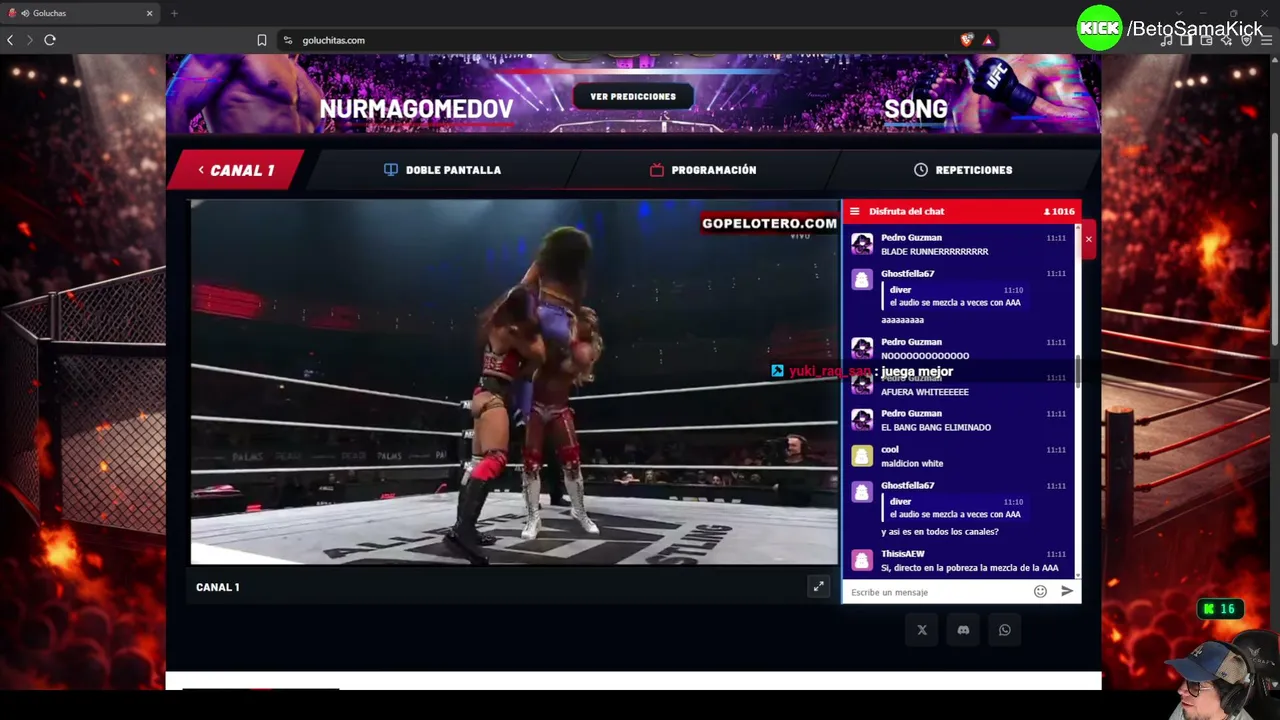Close the chat panel with the X
This screenshot has height=720, width=1280.
pyautogui.click(x=1088, y=239)
